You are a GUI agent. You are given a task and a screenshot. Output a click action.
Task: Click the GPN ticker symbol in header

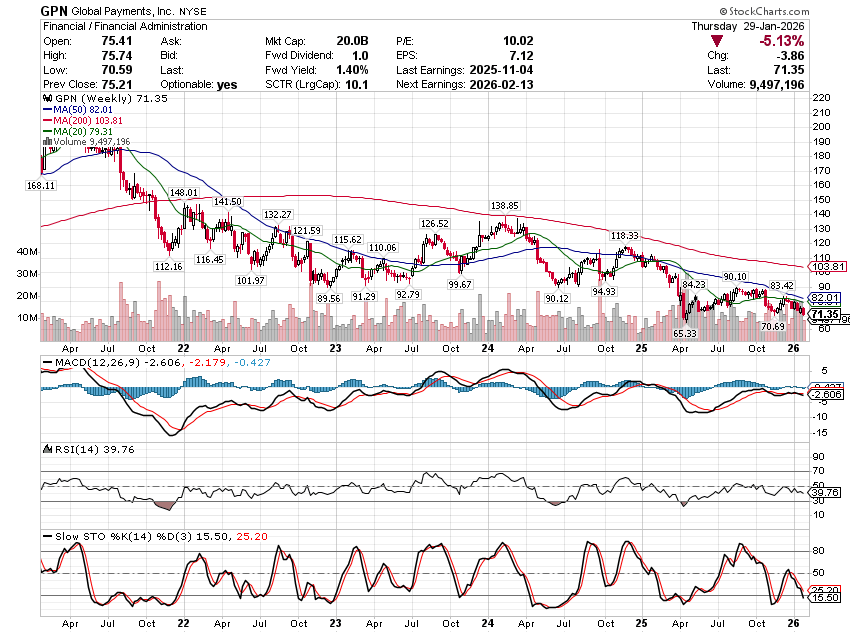pyautogui.click(x=56, y=11)
